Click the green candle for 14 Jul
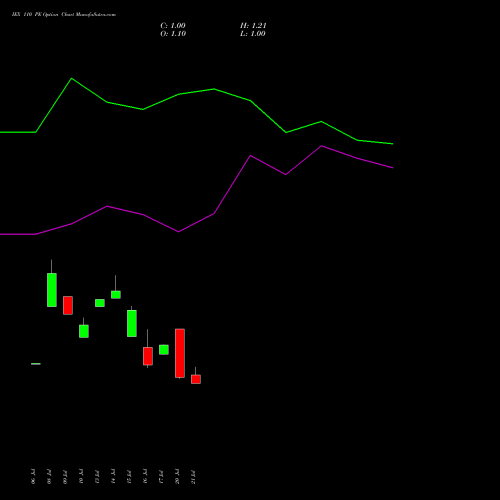The image size is (500, 500). pos(116,295)
